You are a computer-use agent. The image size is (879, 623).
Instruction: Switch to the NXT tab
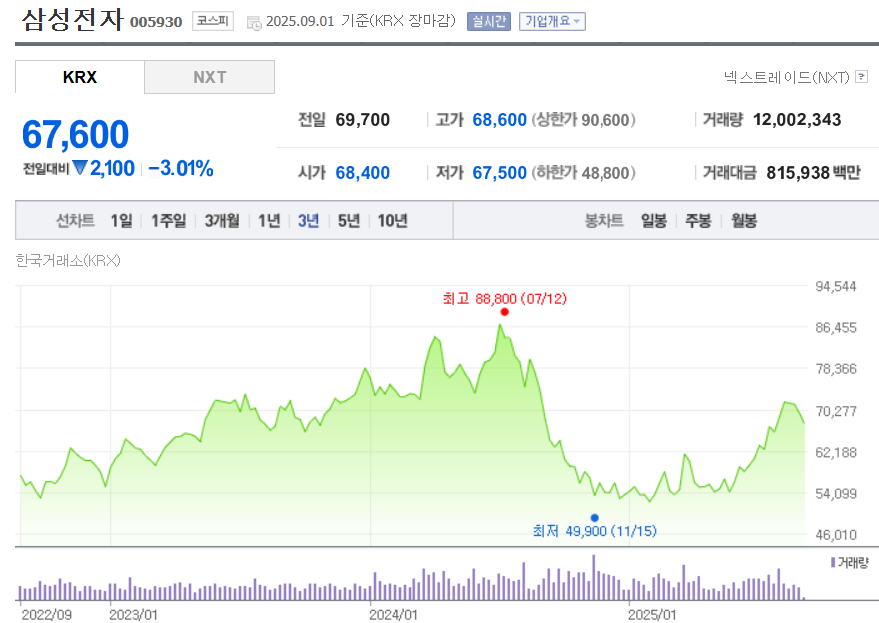210,77
